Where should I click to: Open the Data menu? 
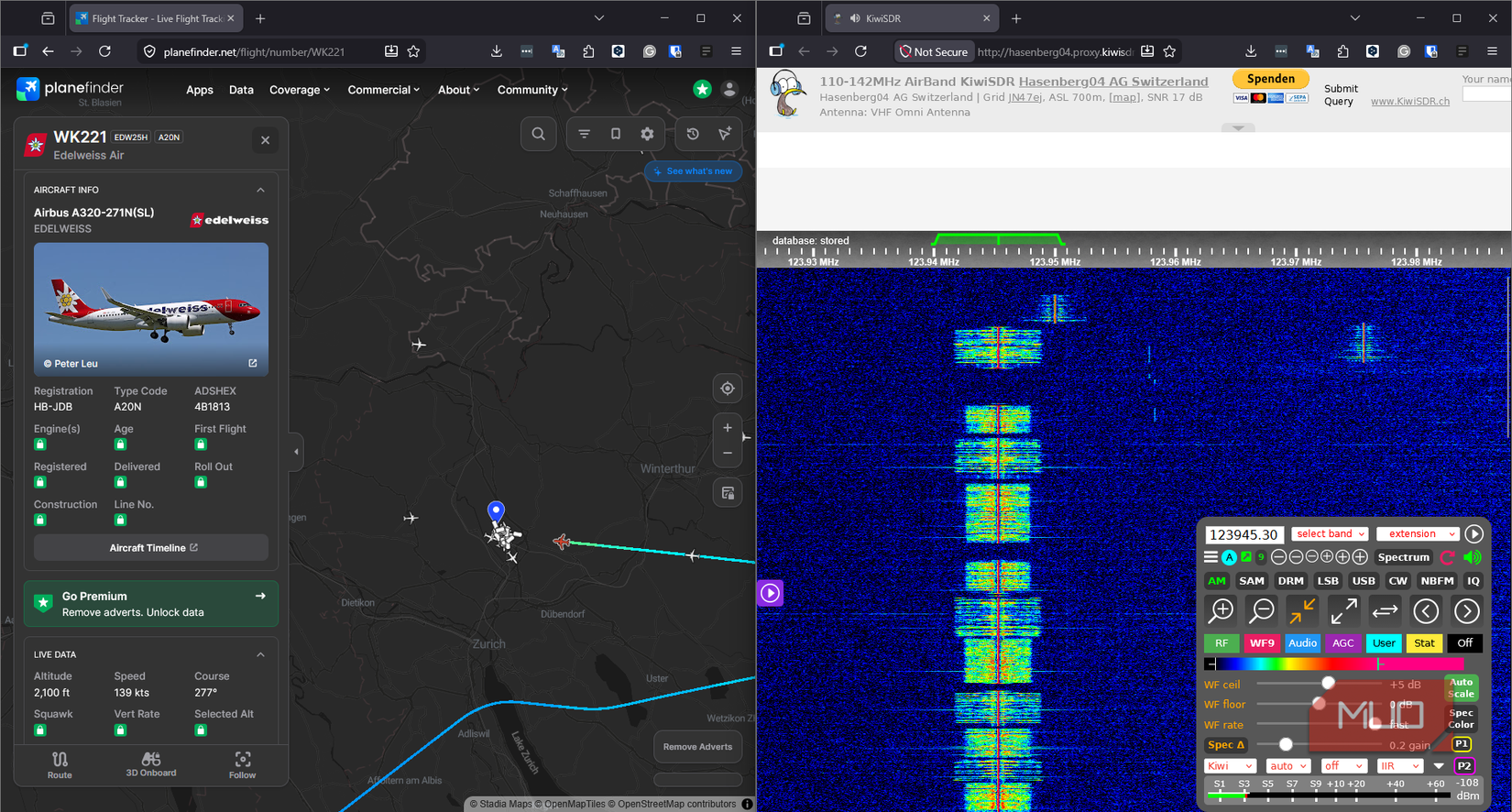pos(241,90)
